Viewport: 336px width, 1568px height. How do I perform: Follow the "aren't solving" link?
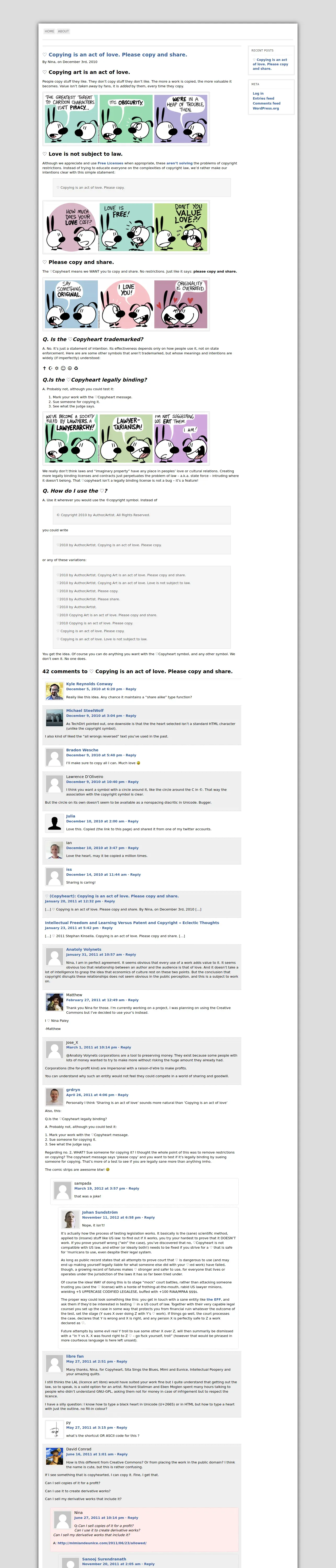click(179, 163)
